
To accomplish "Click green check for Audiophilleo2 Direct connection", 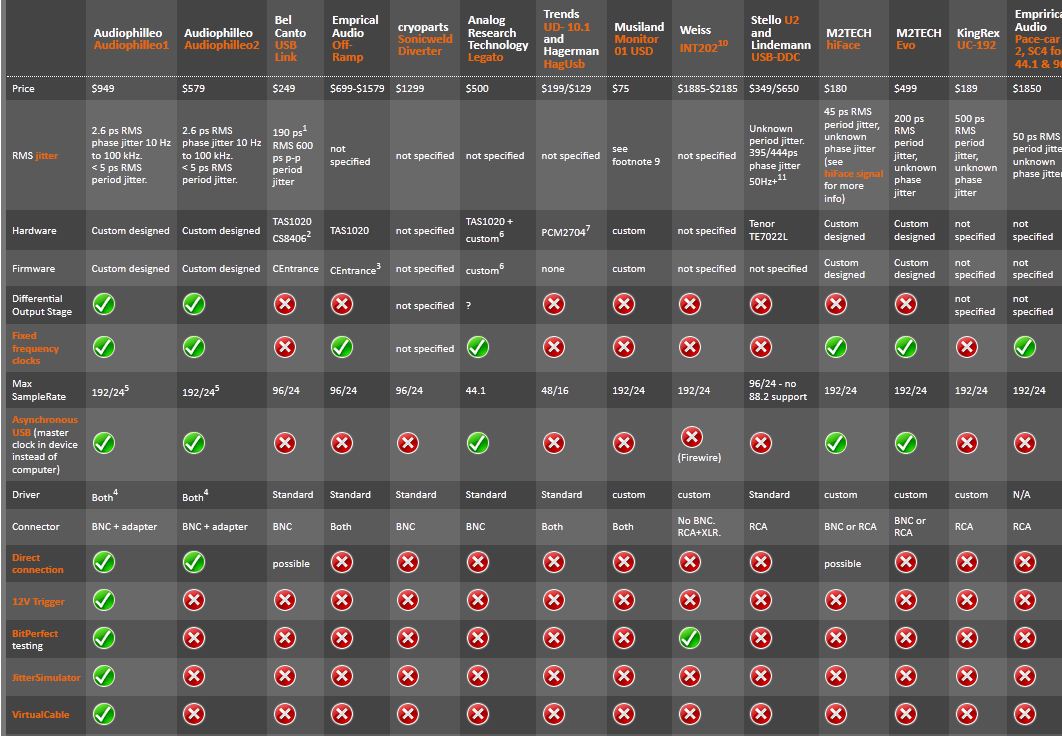I will pyautogui.click(x=194, y=562).
